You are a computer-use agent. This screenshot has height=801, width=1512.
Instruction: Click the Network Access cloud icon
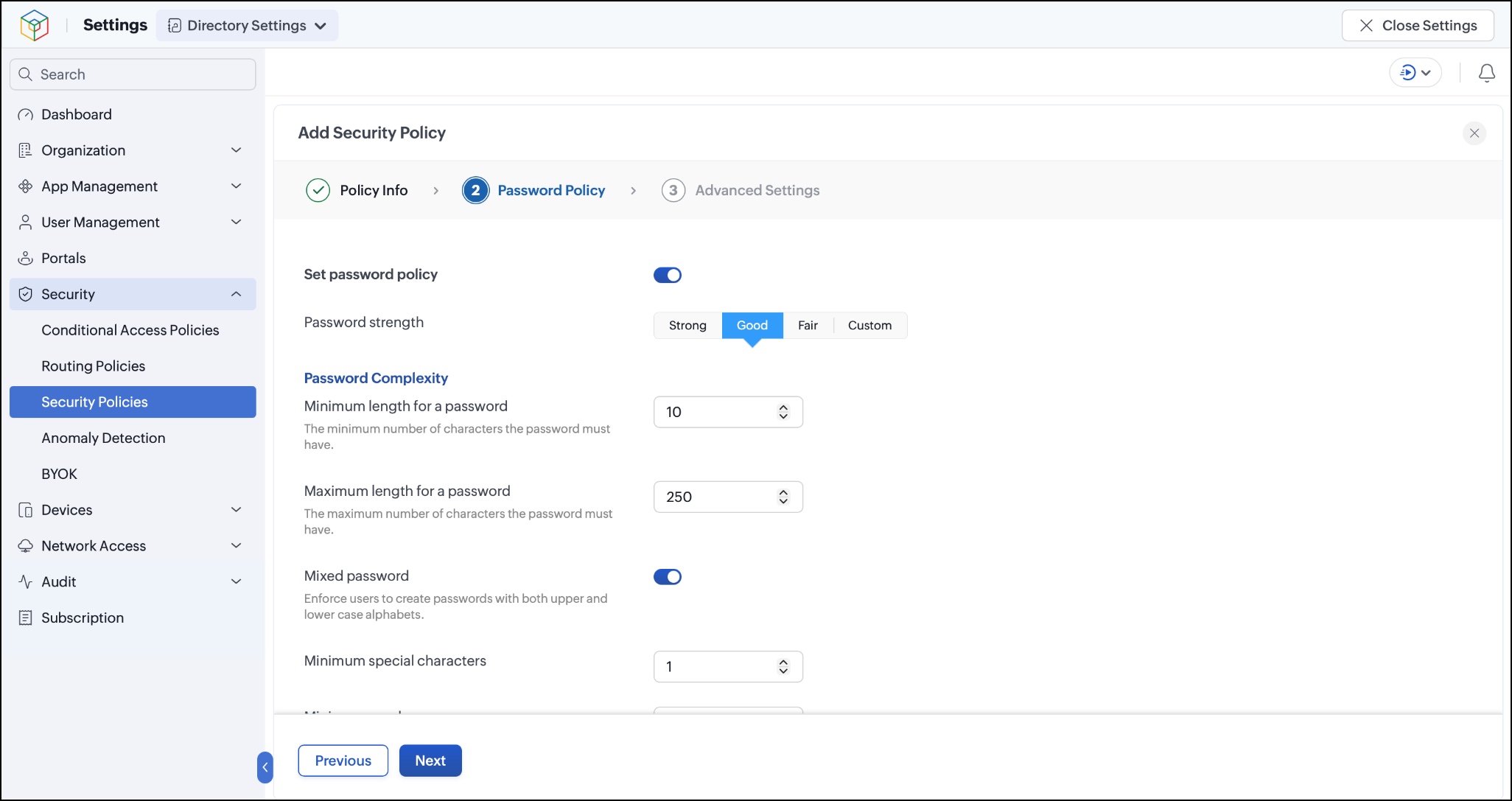25,546
